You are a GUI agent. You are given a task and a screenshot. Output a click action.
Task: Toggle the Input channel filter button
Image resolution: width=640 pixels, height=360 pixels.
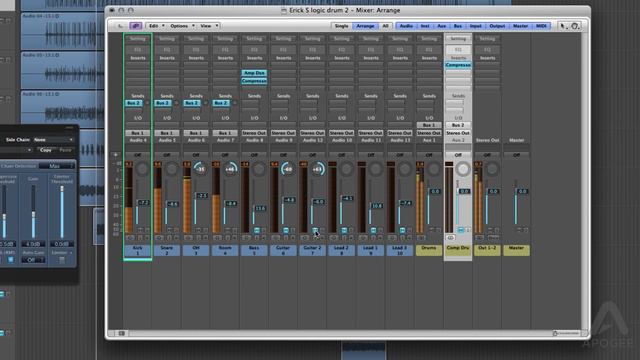(475, 26)
